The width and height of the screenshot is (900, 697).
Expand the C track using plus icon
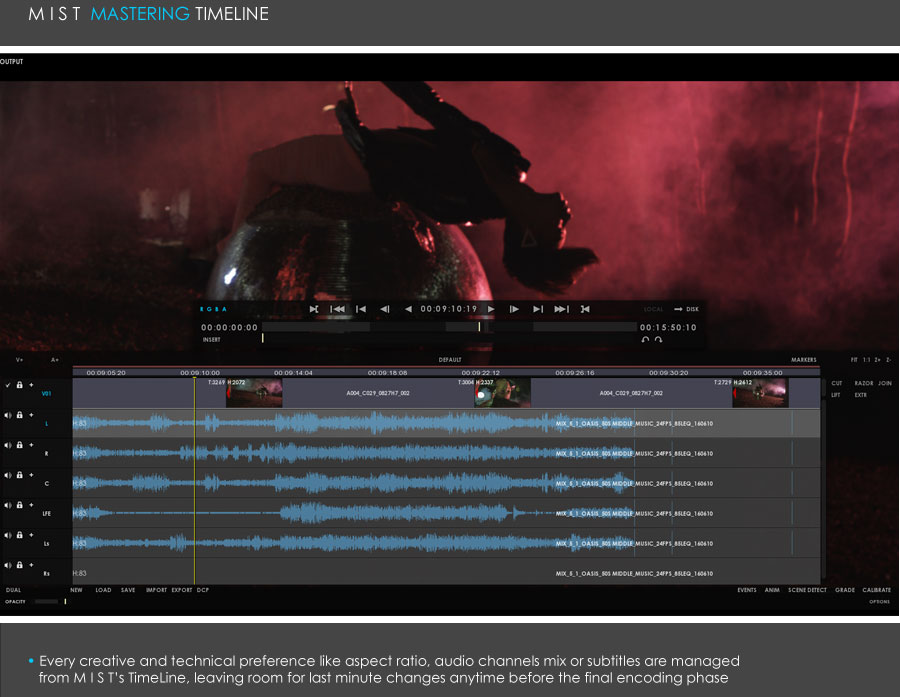(x=30, y=475)
